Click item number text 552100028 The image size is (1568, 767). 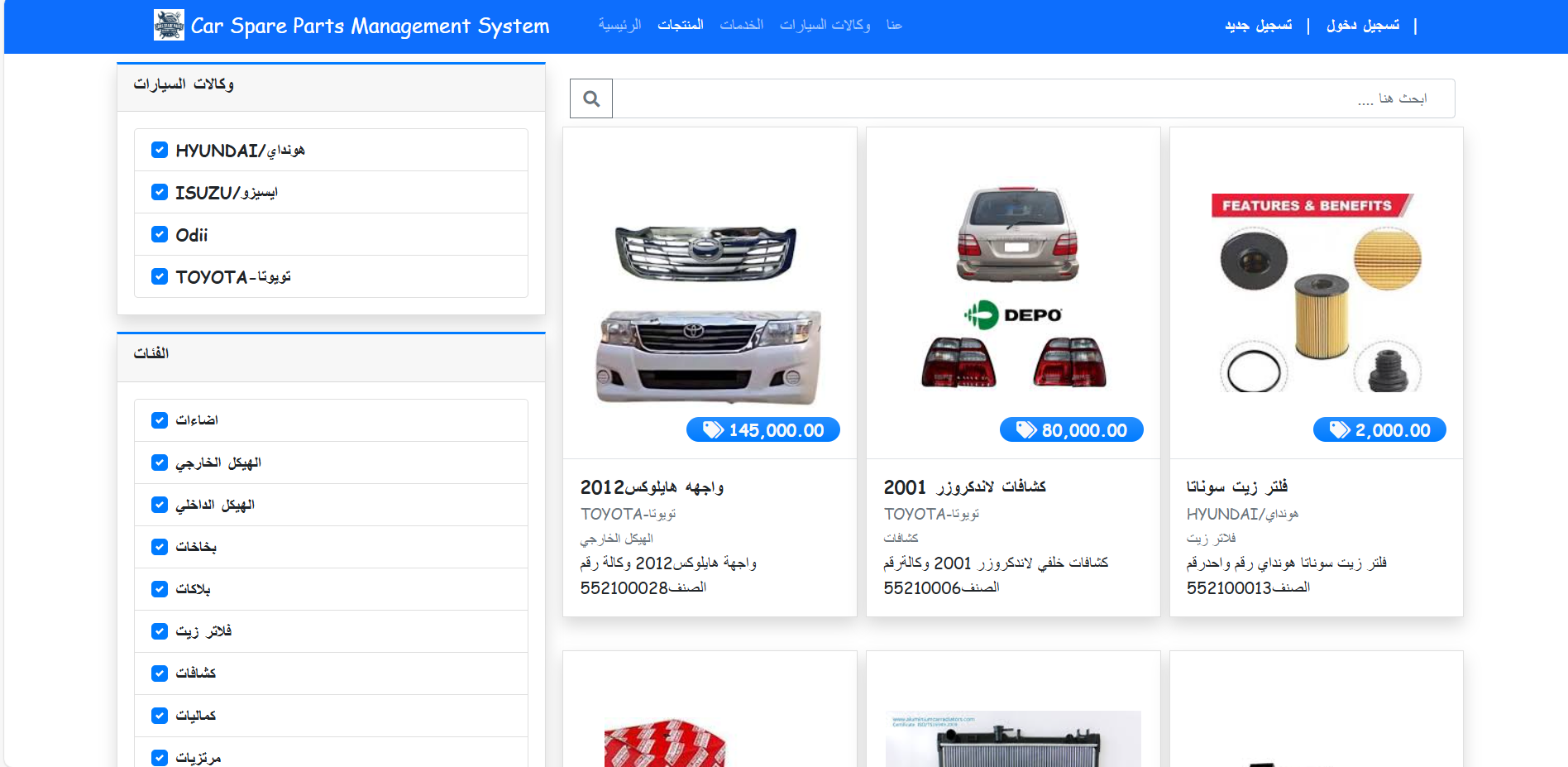point(624,588)
